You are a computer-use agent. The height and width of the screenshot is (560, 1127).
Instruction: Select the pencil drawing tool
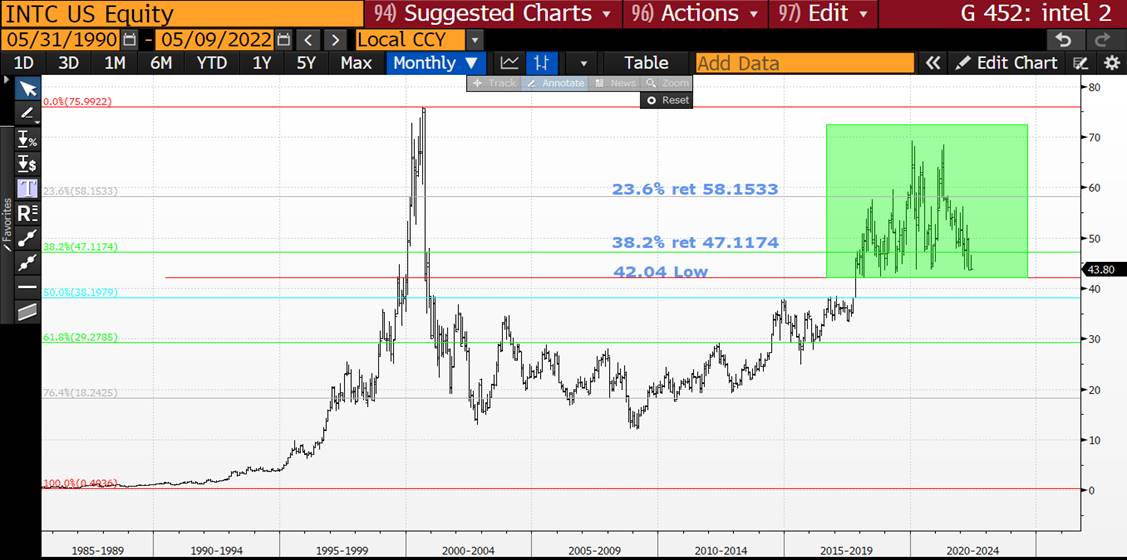tap(28, 113)
